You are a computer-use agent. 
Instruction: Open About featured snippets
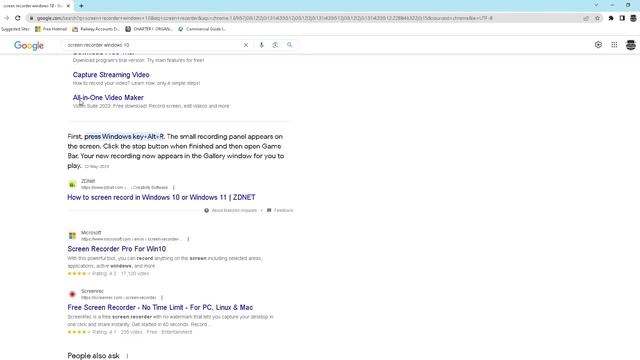pyautogui.click(x=231, y=210)
